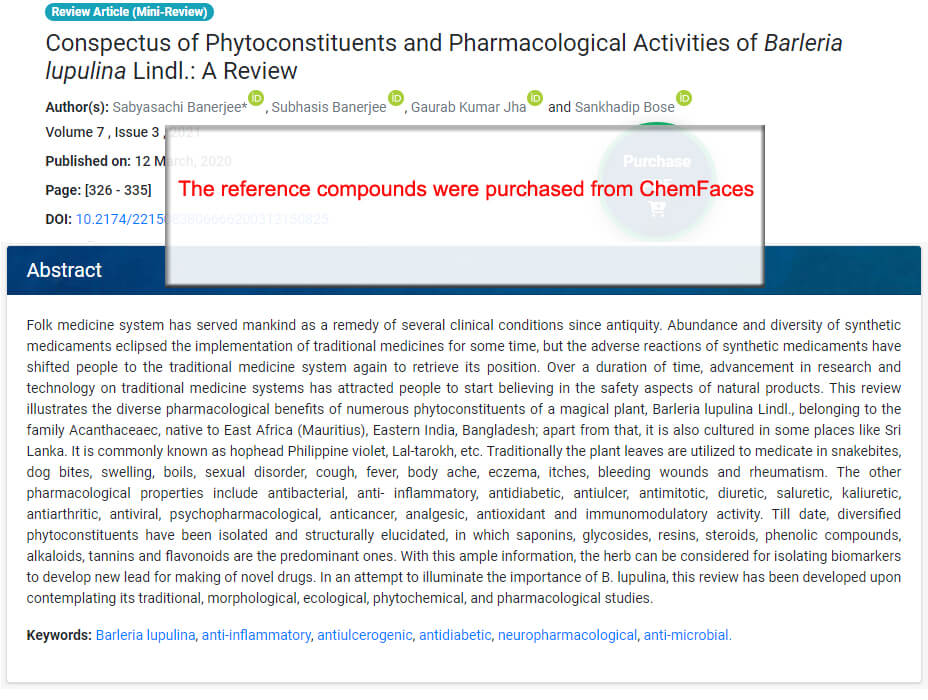Open author Sankhadip Bose's profile
The width and height of the screenshot is (928, 700).
(624, 107)
